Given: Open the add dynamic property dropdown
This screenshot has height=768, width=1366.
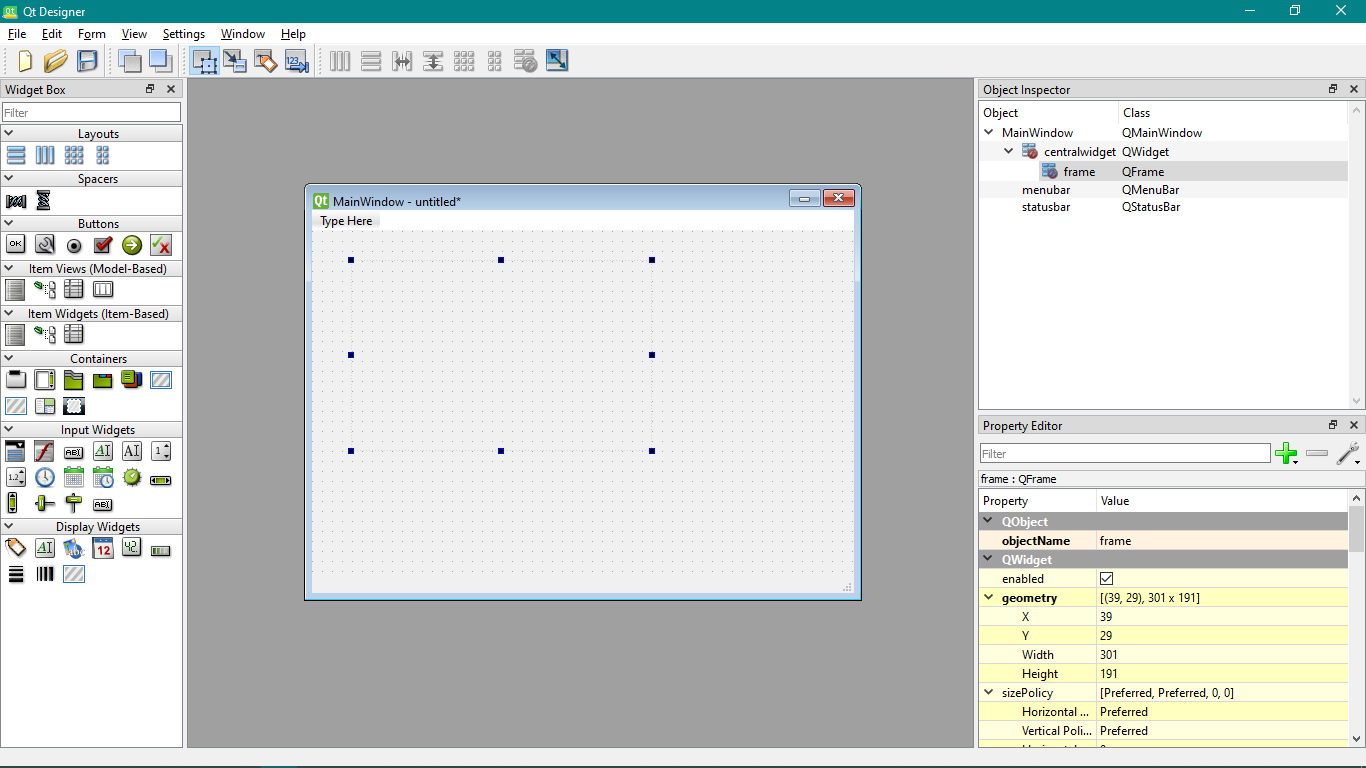Looking at the screenshot, I should pyautogui.click(x=1287, y=454).
